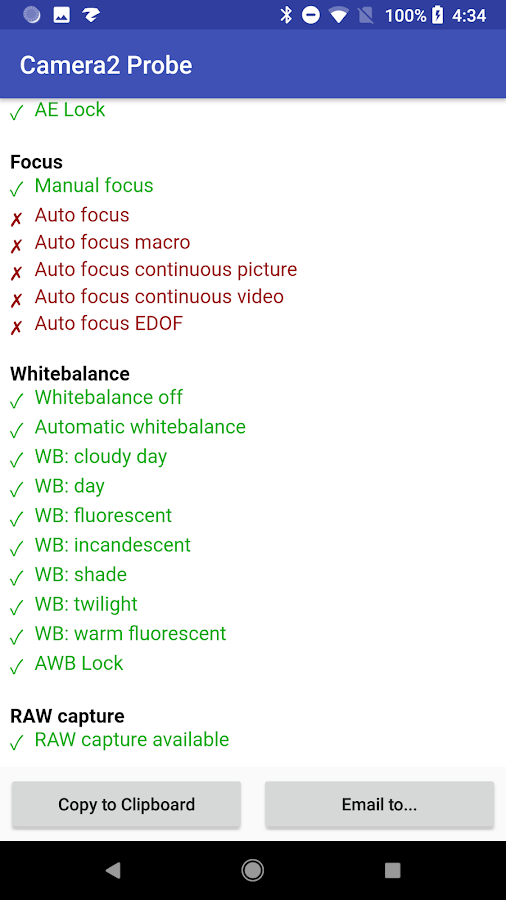Tap the image notification icon
The width and height of the screenshot is (506, 900).
[x=61, y=15]
